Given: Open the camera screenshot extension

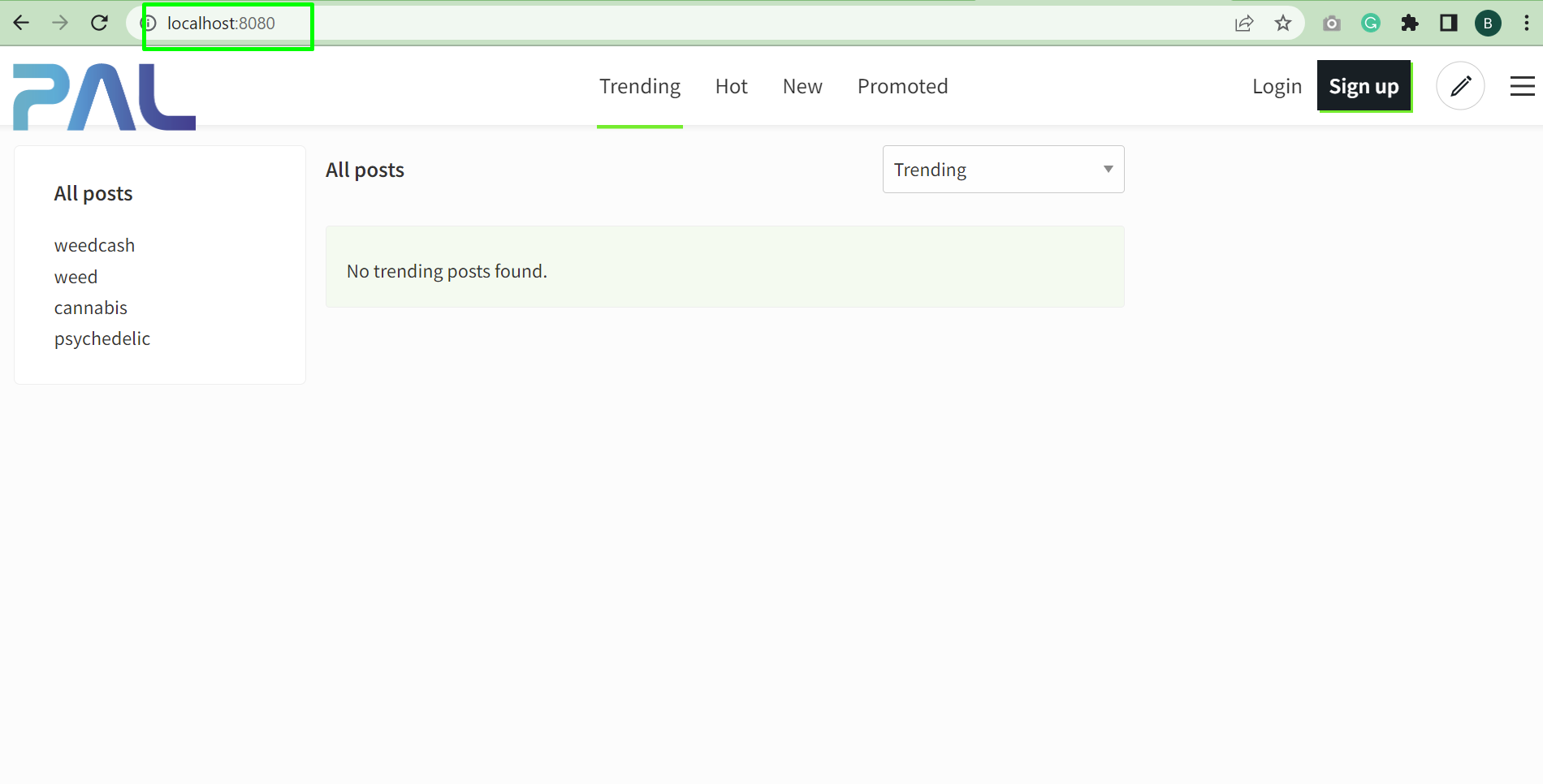Looking at the screenshot, I should point(1332,23).
